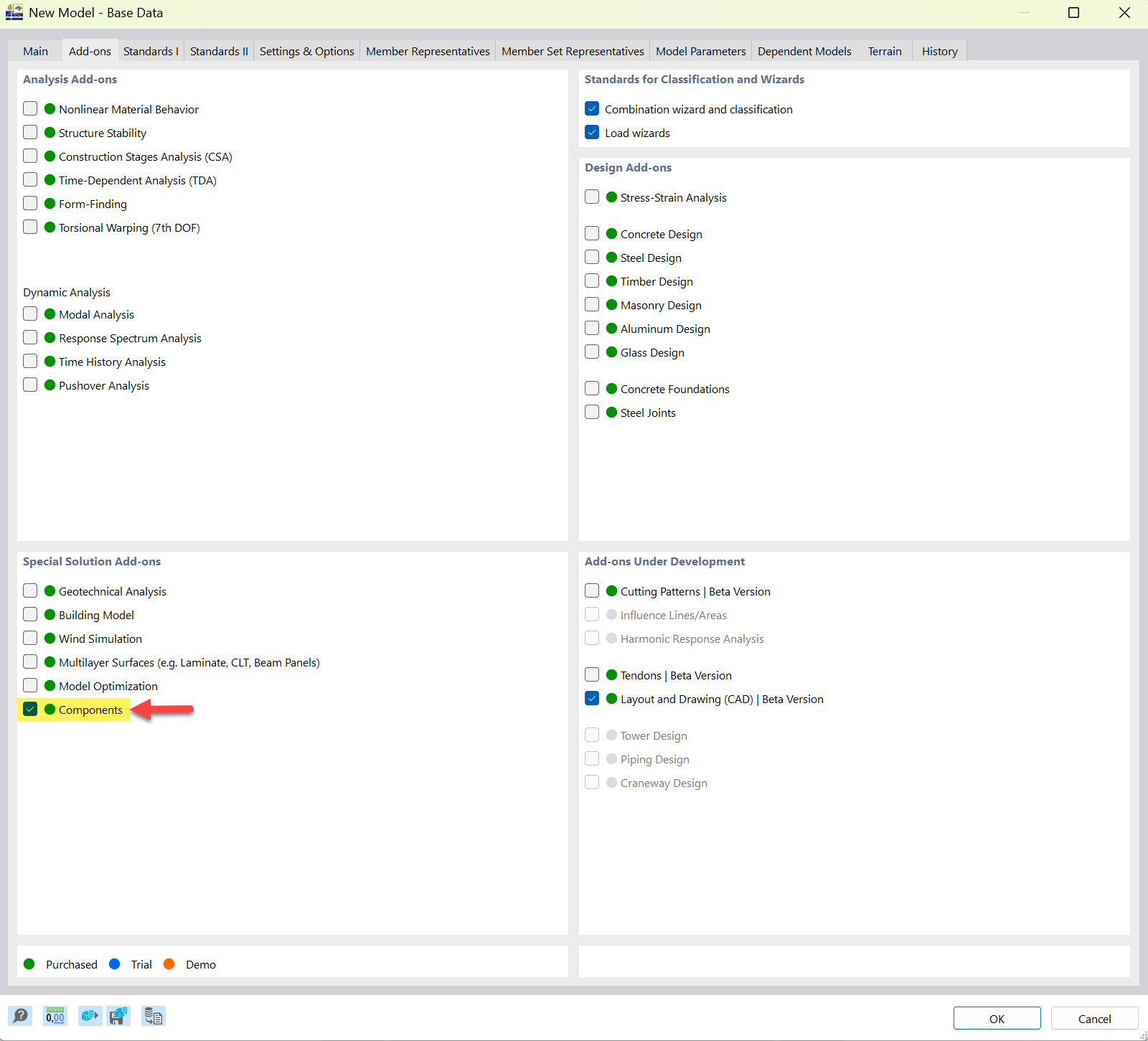Open the Standards I tab
The width and height of the screenshot is (1148, 1041).
click(x=151, y=51)
